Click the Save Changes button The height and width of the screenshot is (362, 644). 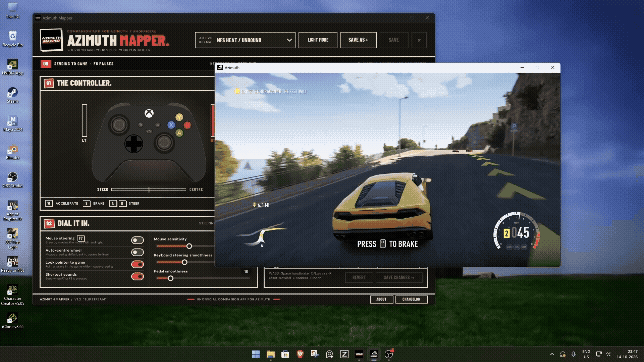[x=398, y=277]
